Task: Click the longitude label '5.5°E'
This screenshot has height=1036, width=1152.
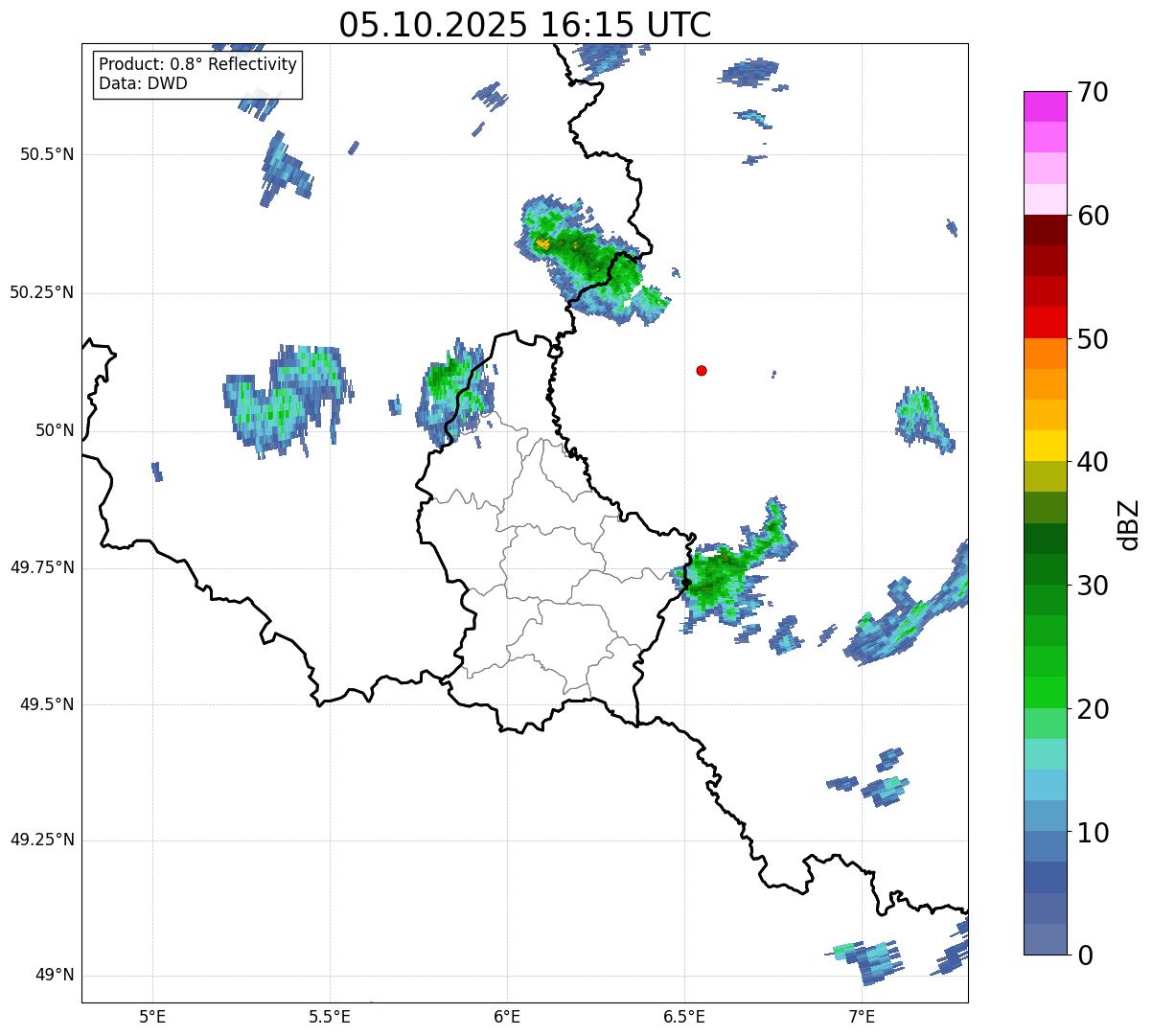Action: click(330, 1016)
